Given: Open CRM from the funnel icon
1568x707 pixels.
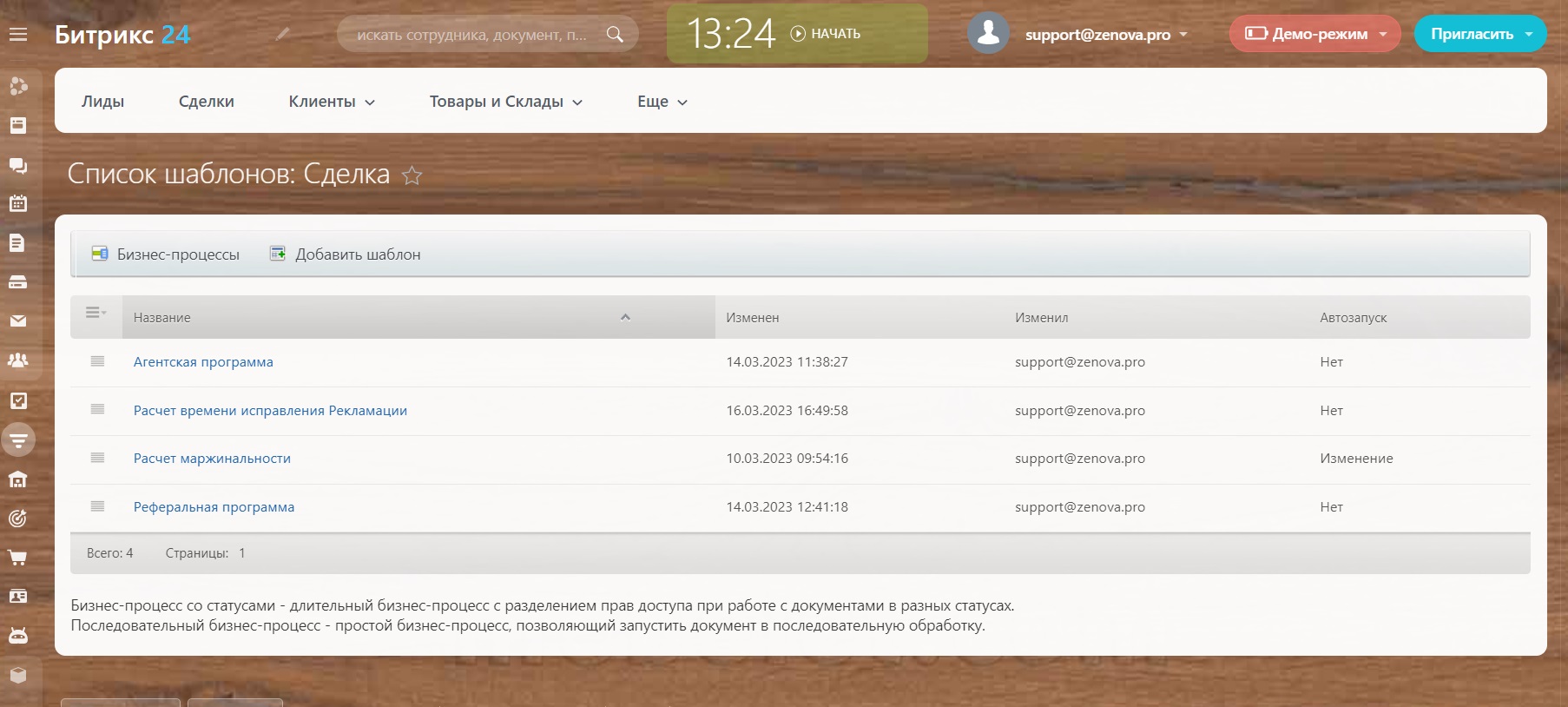Looking at the screenshot, I should click(x=18, y=439).
